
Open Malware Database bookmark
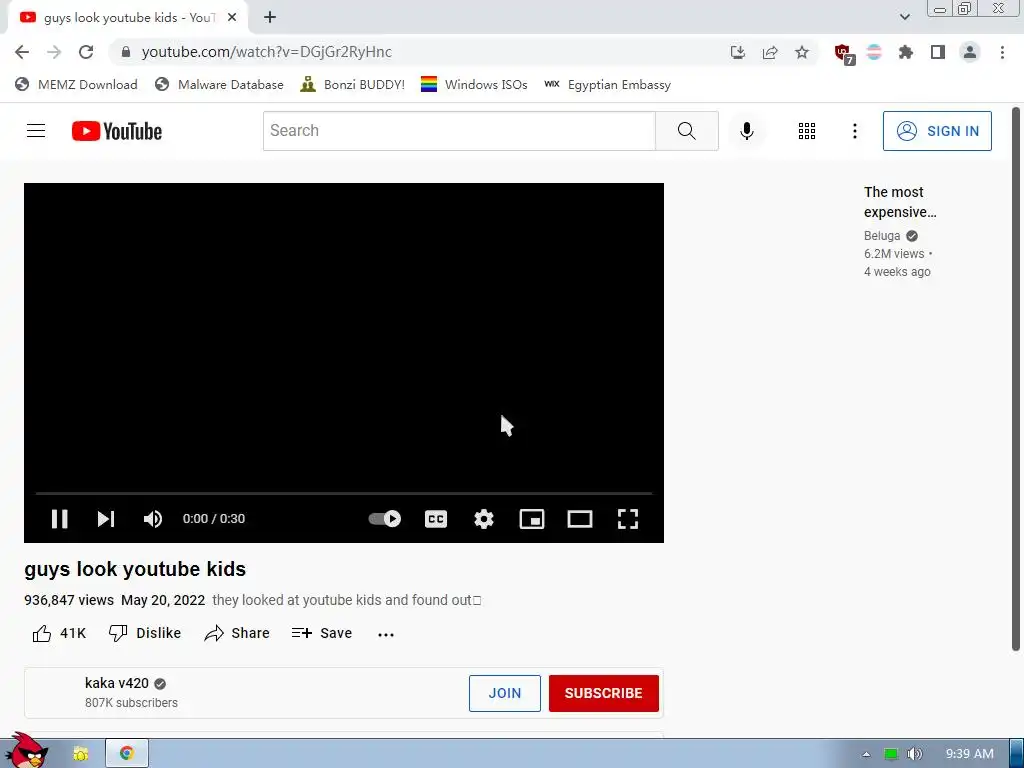tap(219, 85)
